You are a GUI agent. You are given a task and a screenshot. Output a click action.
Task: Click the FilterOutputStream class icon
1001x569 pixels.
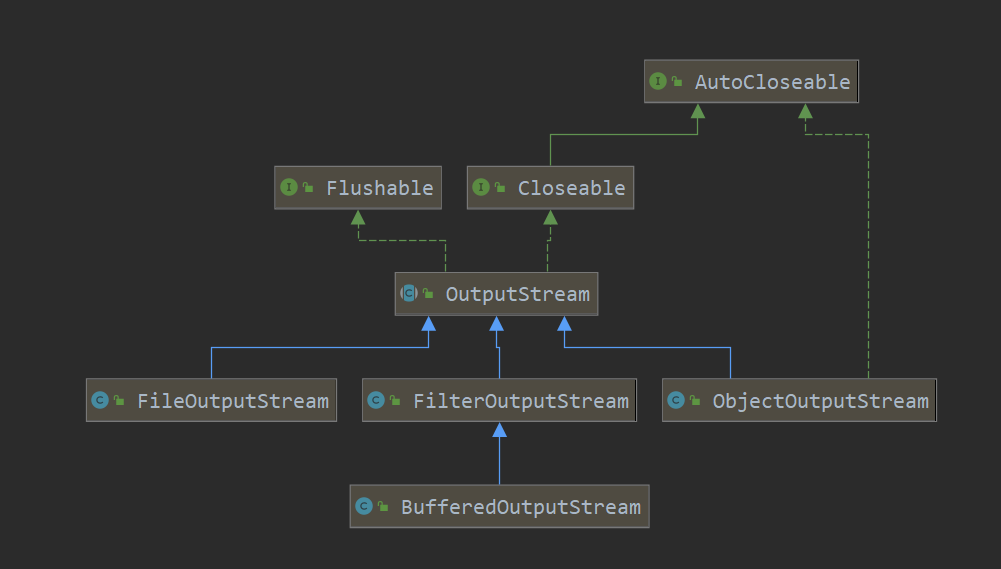click(x=375, y=401)
